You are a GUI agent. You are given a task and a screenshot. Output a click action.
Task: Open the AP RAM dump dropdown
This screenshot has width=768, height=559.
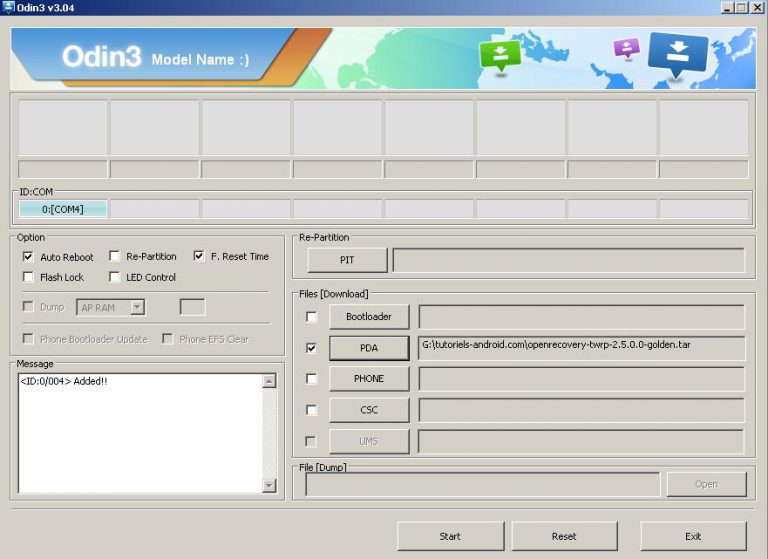pos(138,307)
